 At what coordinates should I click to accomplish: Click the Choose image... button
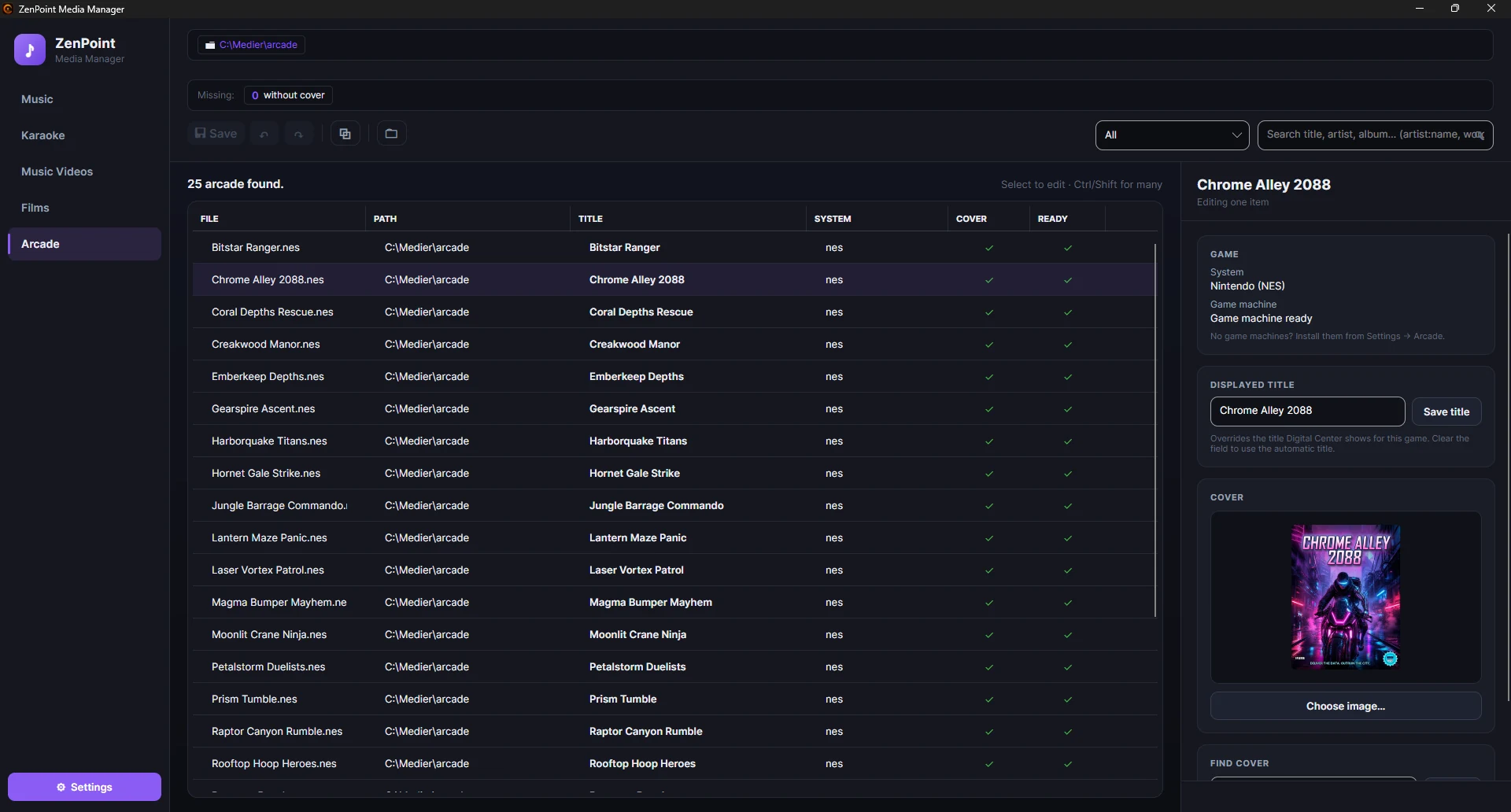pyautogui.click(x=1346, y=707)
